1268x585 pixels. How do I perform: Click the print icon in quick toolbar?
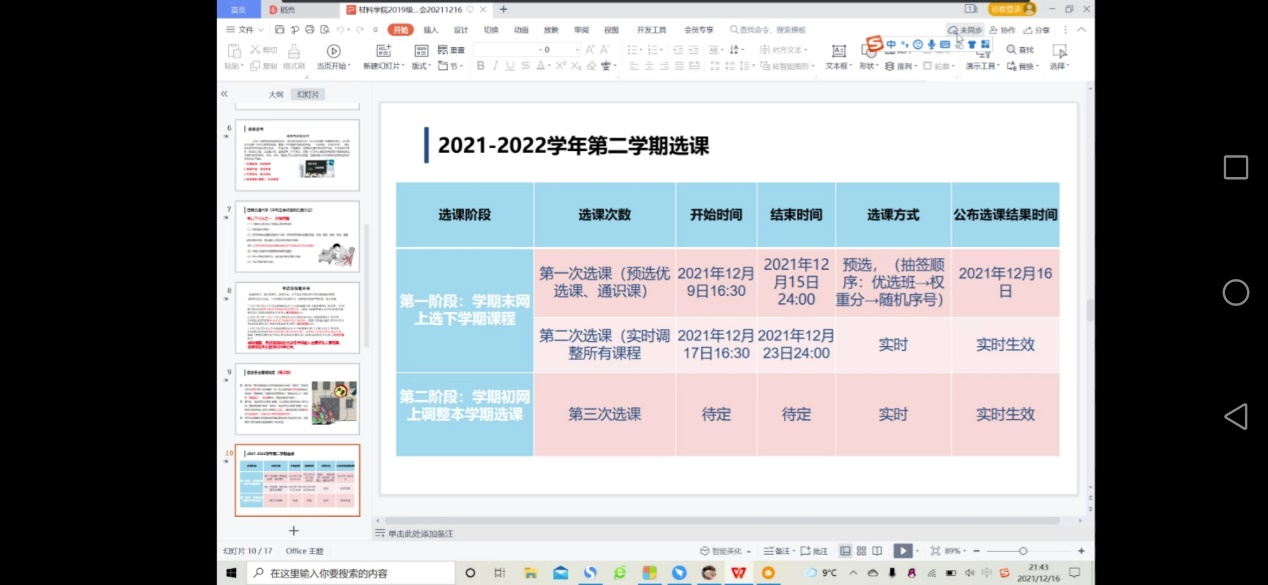pos(309,30)
